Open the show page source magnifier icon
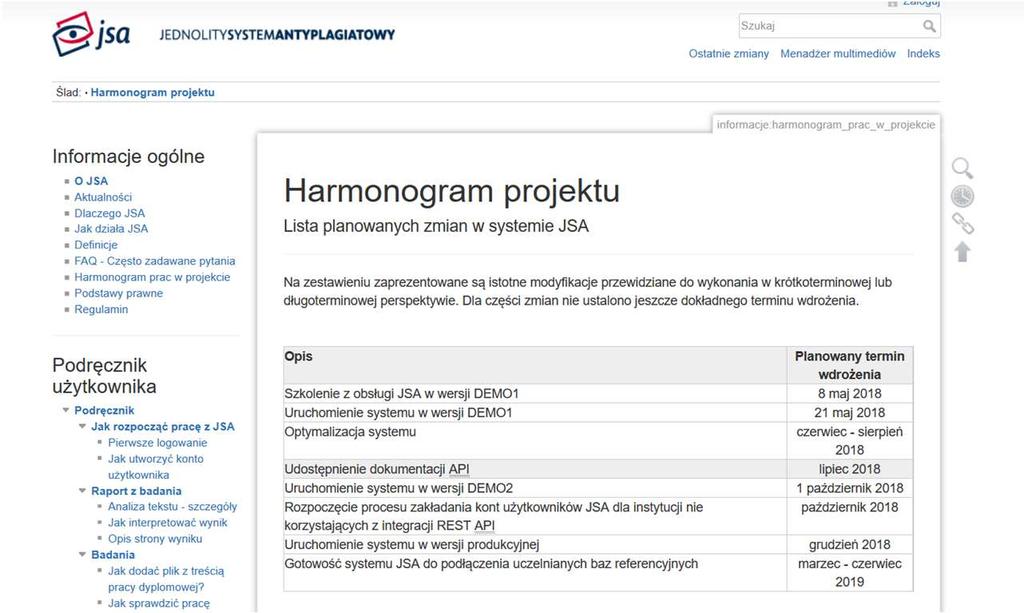The height and width of the screenshot is (613, 1024). pos(962,168)
